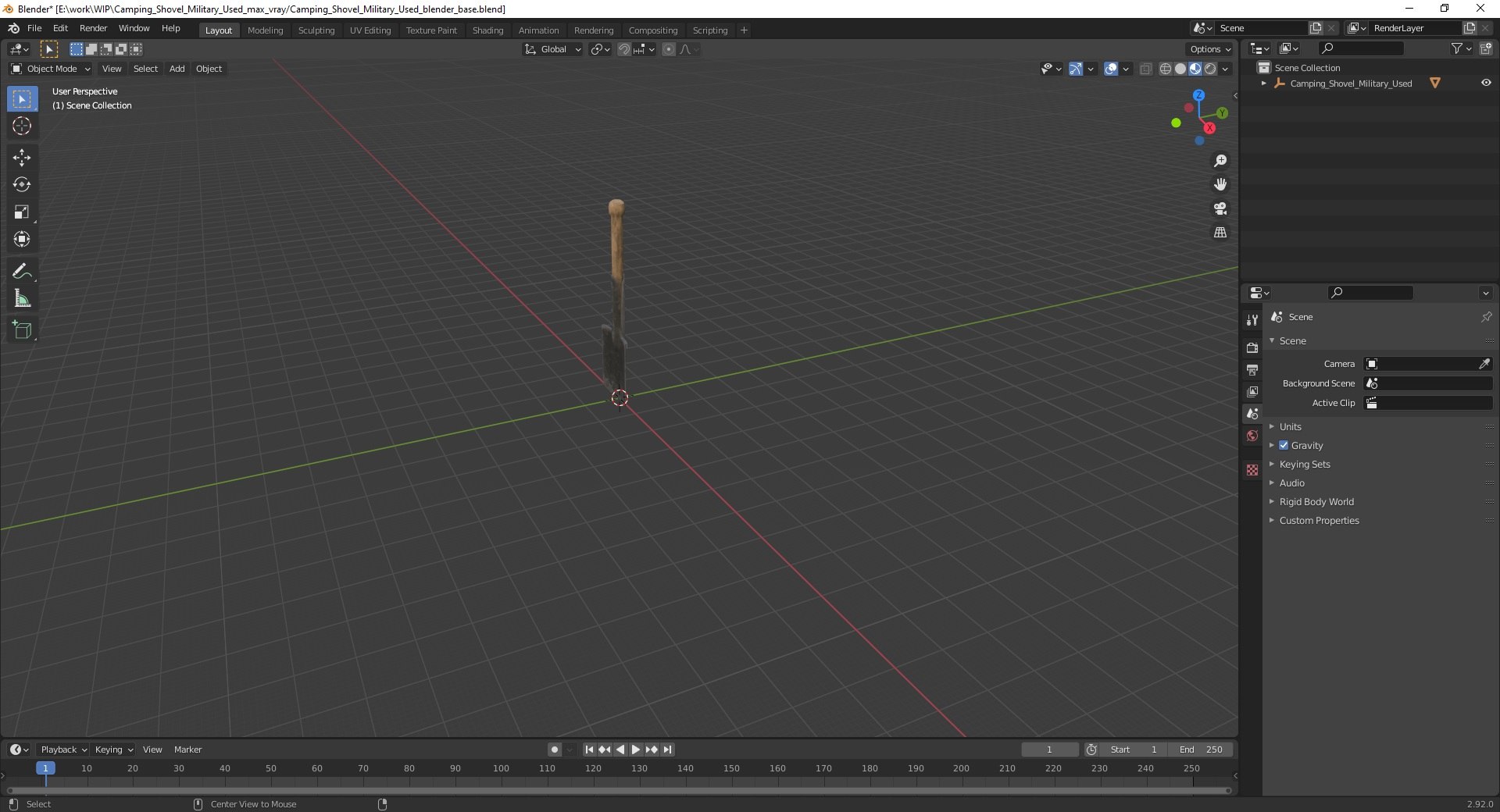Switch to wireframe viewport shading
This screenshot has width=1500, height=812.
(1166, 69)
